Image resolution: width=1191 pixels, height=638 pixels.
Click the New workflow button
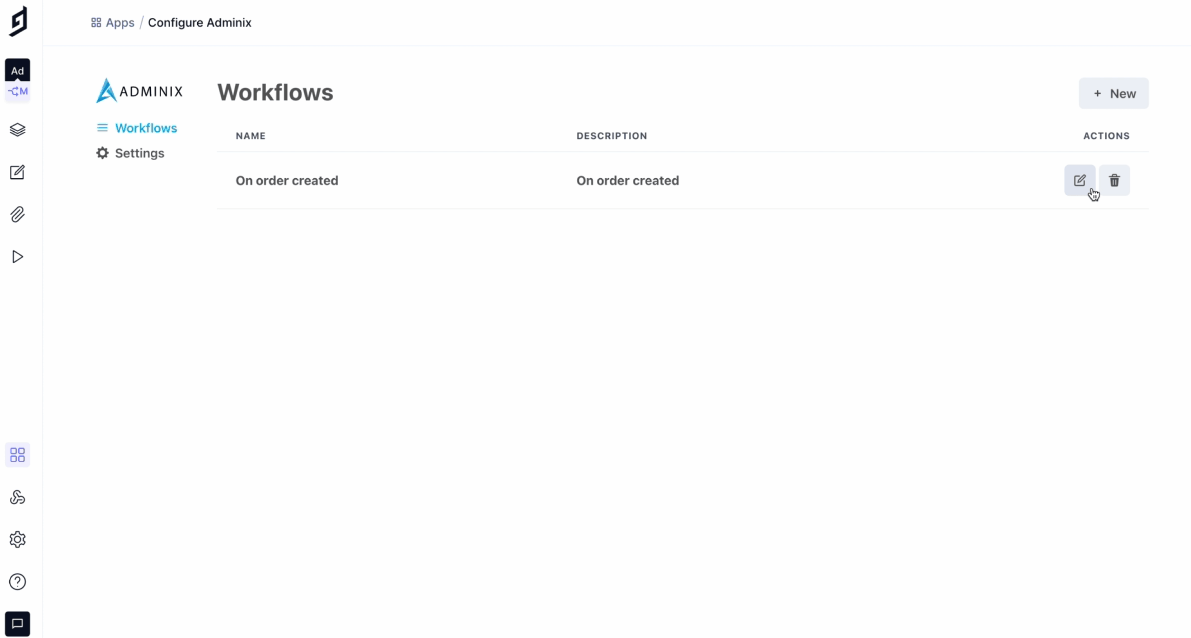coord(1113,93)
